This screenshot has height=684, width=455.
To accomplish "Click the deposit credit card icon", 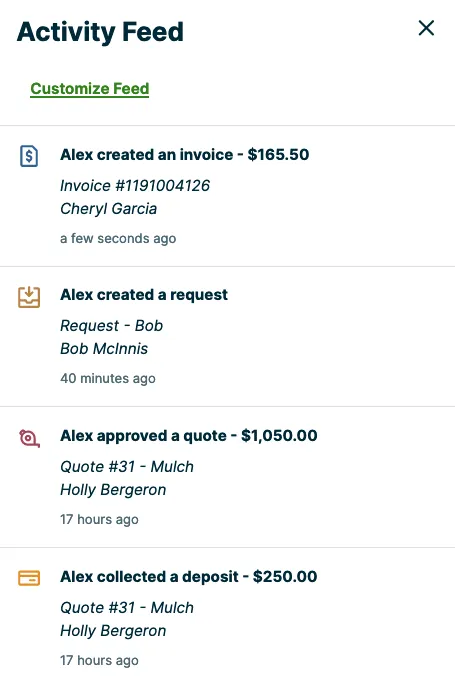I will tap(29, 578).
